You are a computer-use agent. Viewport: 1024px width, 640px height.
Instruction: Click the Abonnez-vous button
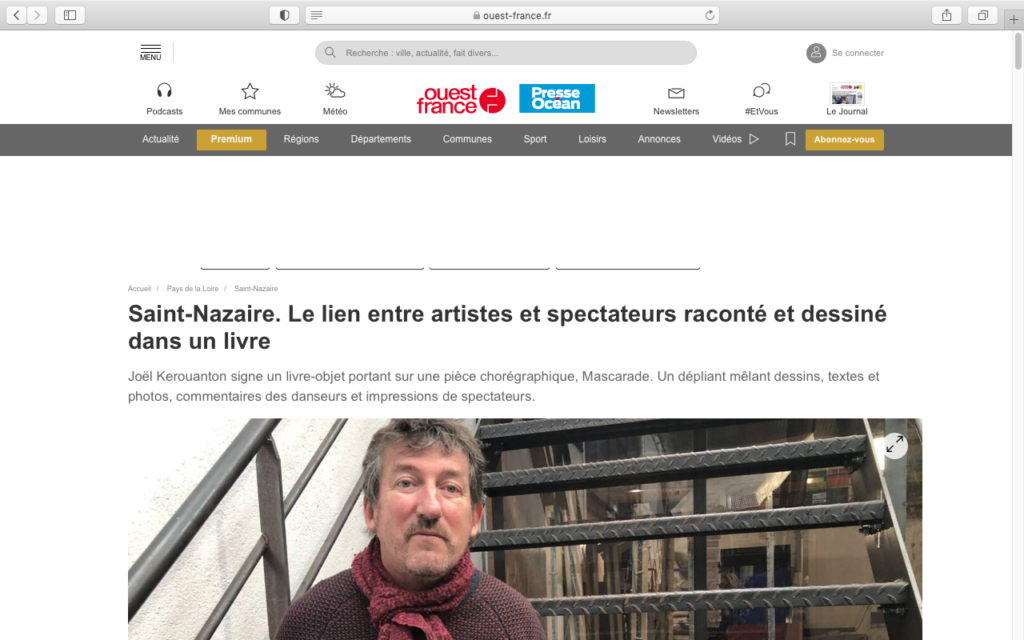[844, 140]
